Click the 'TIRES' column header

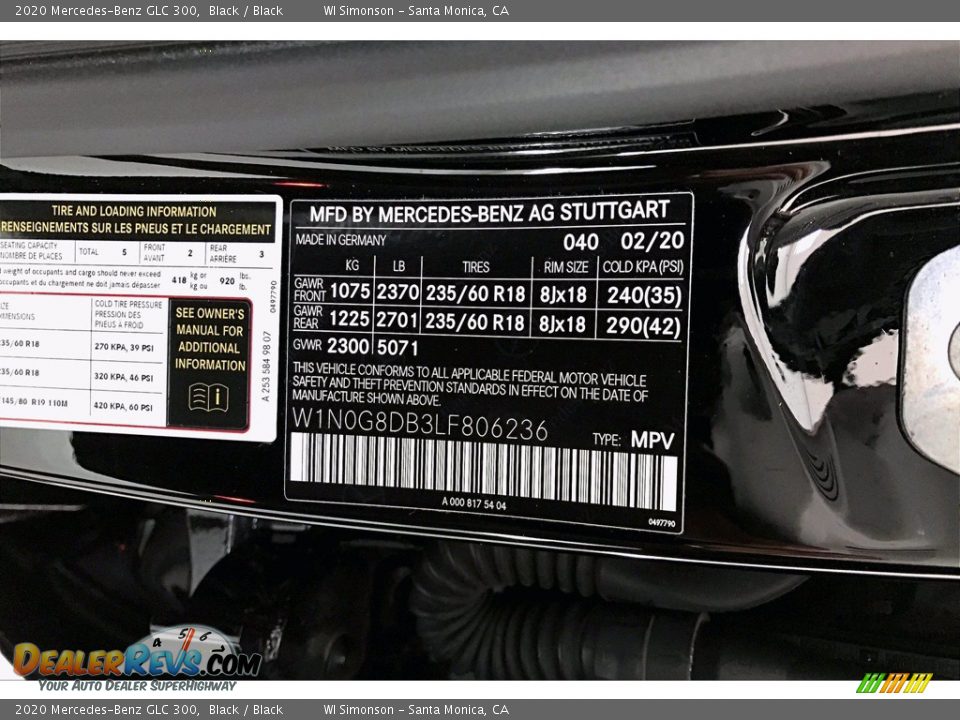click(476, 267)
